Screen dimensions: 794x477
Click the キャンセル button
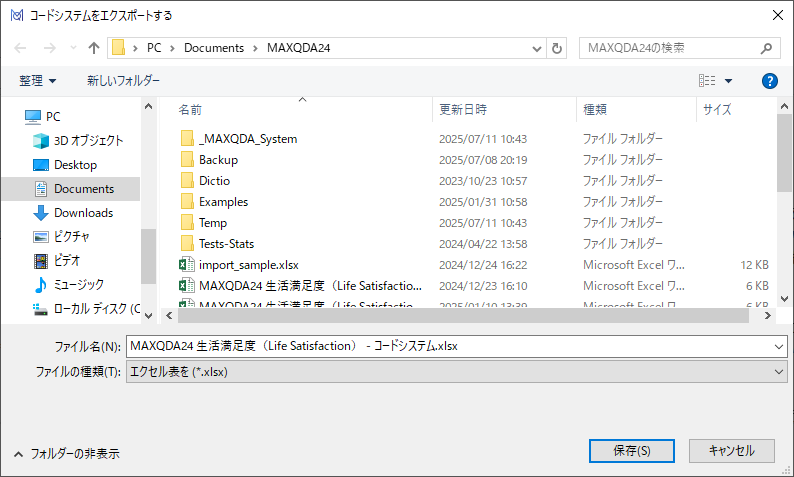[732, 451]
